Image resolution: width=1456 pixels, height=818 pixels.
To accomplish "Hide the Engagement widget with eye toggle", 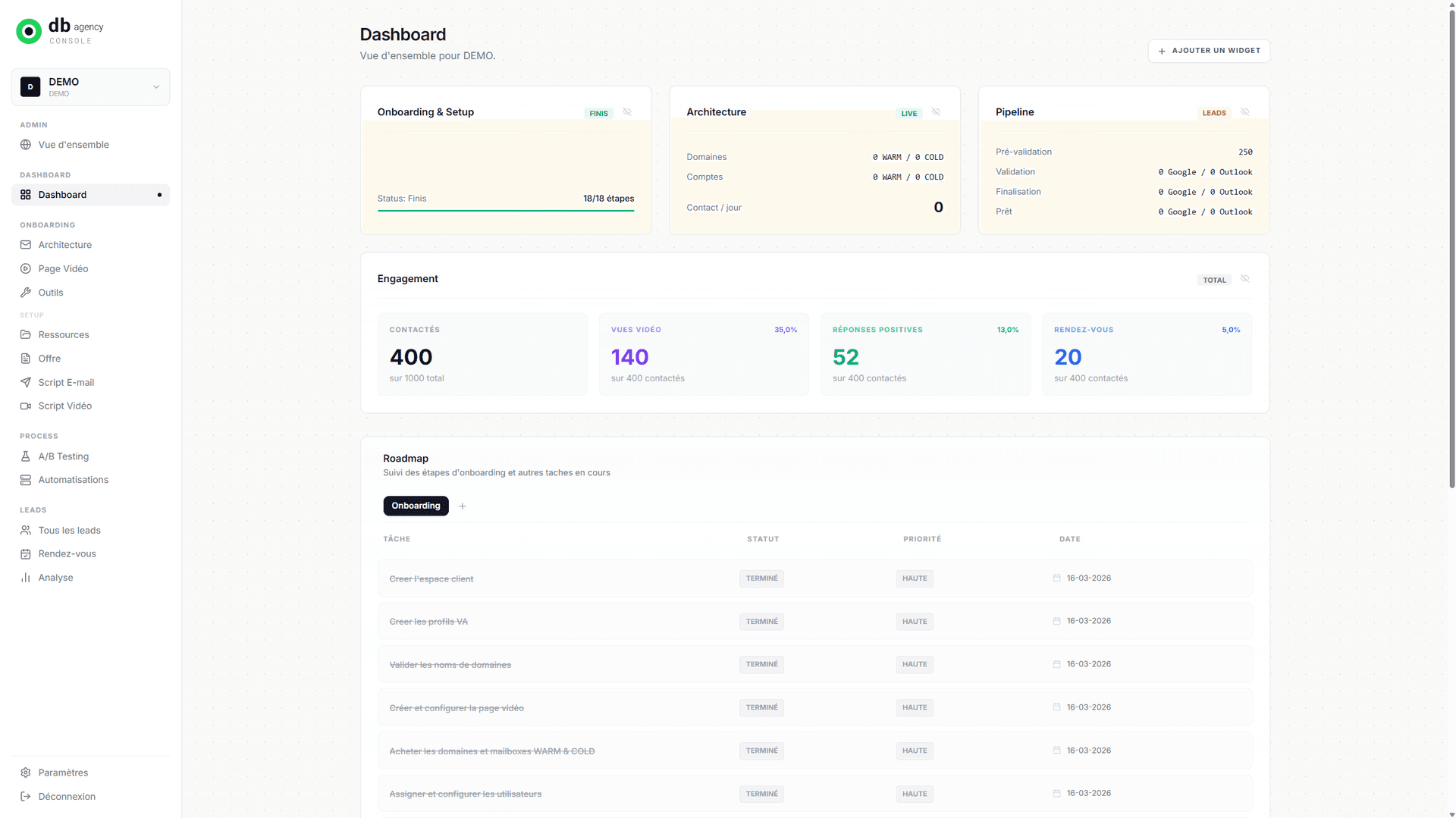I will pos(1244,278).
